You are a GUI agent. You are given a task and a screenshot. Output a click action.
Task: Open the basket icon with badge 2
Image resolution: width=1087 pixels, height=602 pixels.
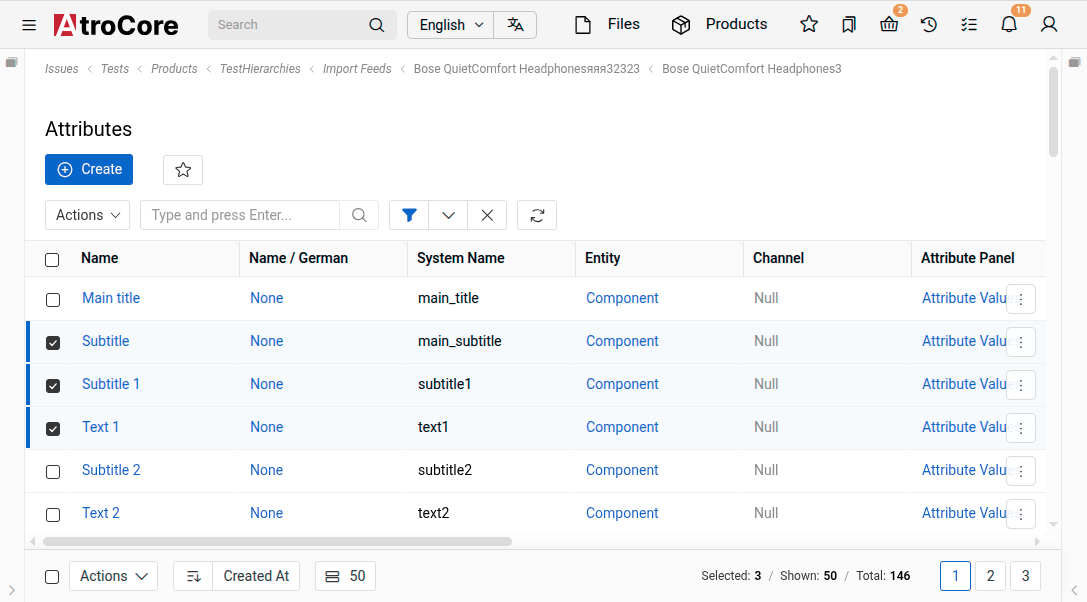pos(889,25)
